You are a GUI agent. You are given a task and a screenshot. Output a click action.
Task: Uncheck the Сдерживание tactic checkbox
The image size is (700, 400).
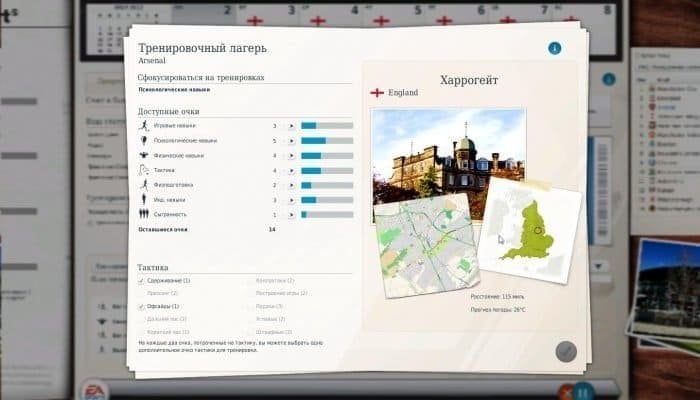[x=141, y=281]
